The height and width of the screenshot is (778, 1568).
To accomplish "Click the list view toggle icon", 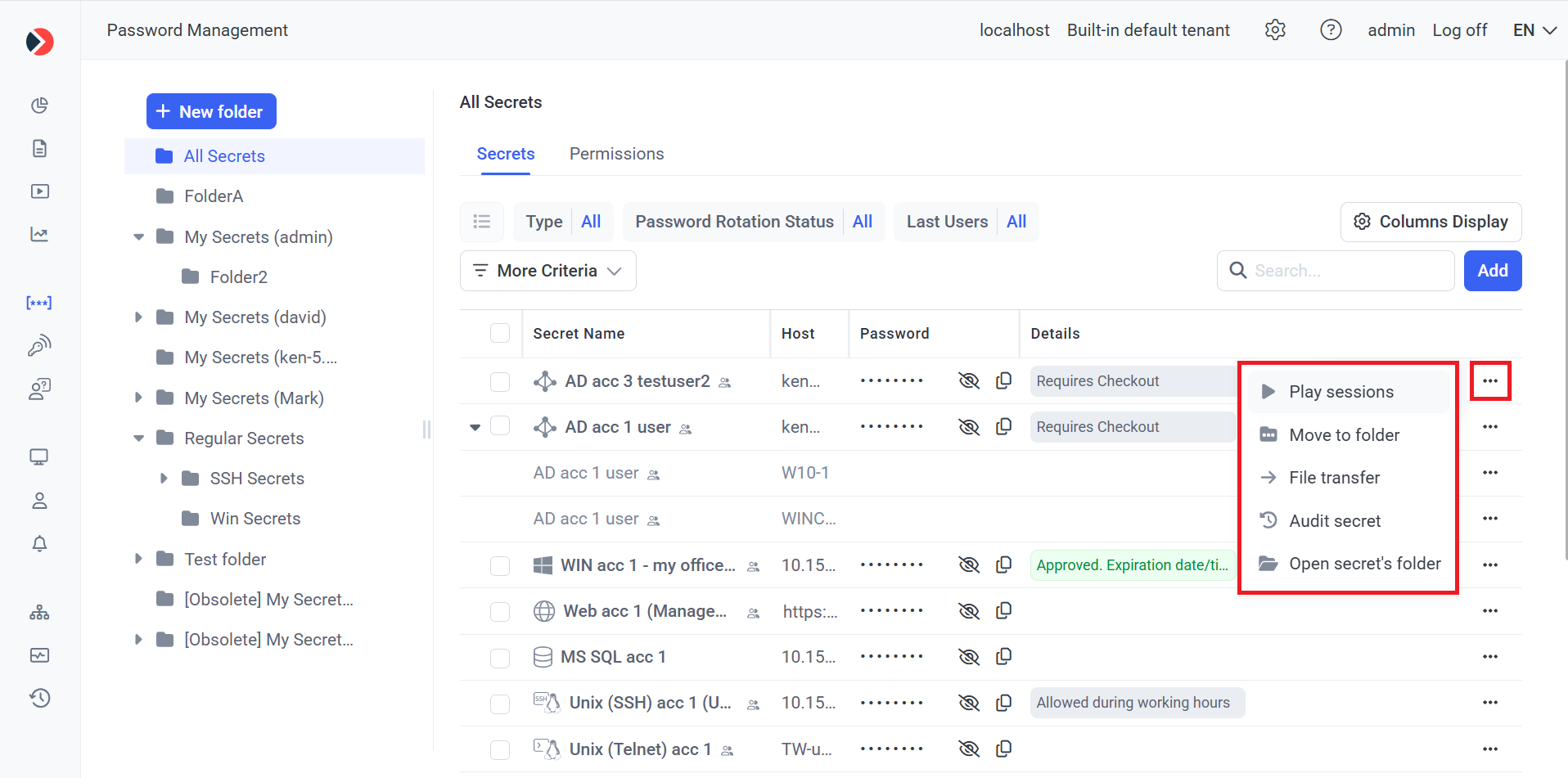I will (x=482, y=222).
